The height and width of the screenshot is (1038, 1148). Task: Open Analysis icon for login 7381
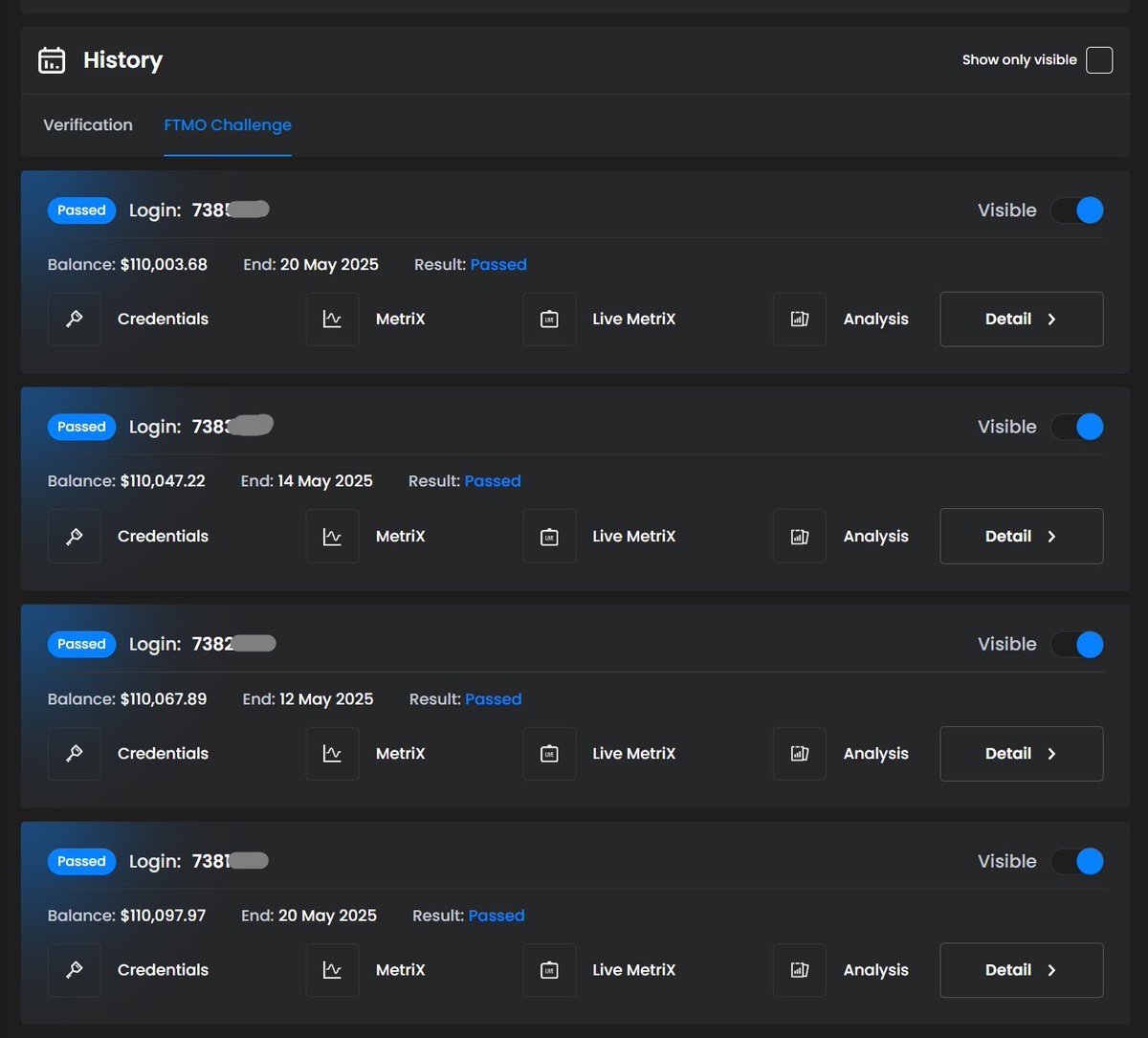coord(800,970)
